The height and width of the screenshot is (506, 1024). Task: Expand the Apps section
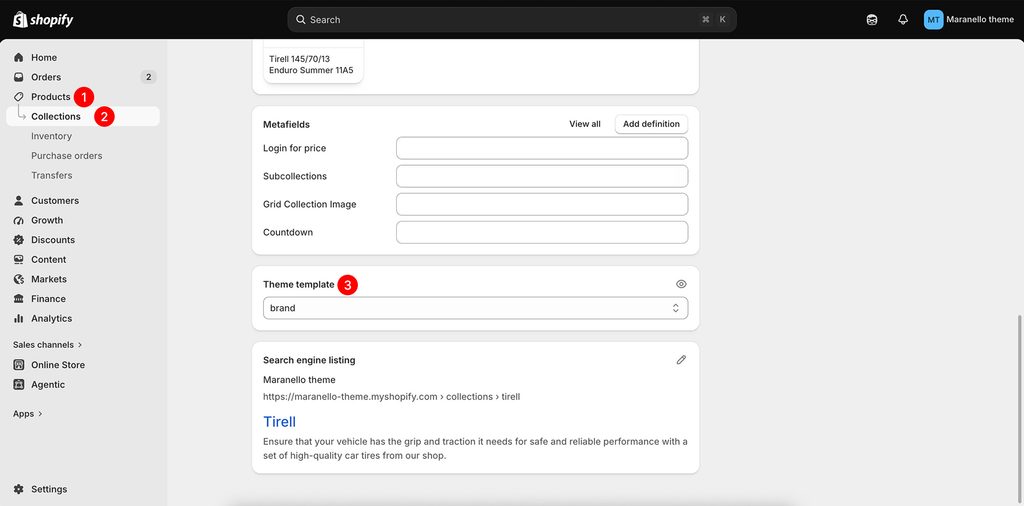(x=27, y=413)
